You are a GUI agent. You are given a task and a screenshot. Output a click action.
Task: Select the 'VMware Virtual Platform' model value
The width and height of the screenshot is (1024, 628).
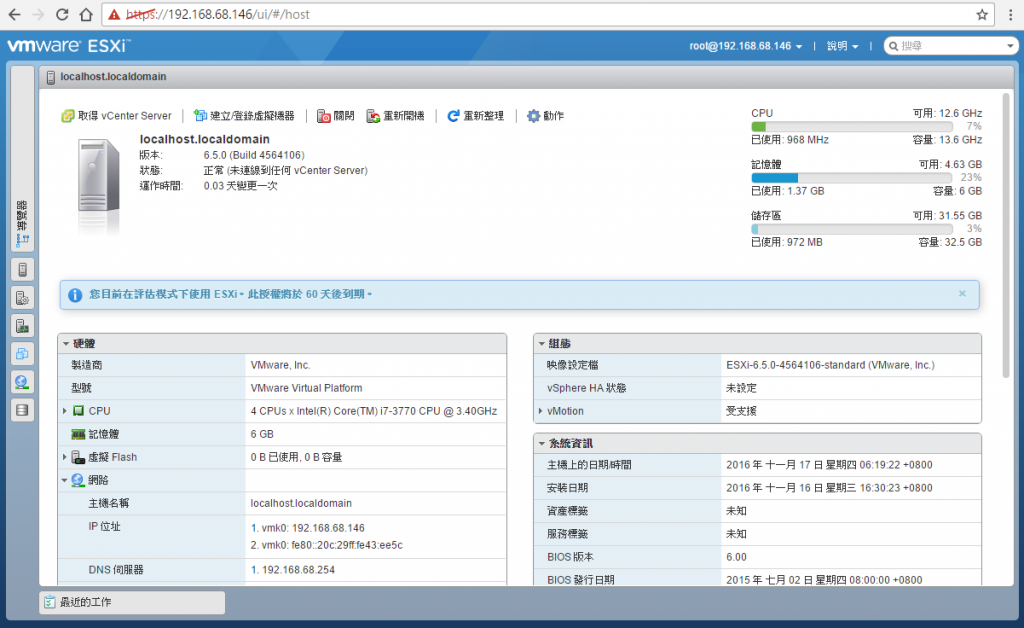pyautogui.click(x=306, y=388)
